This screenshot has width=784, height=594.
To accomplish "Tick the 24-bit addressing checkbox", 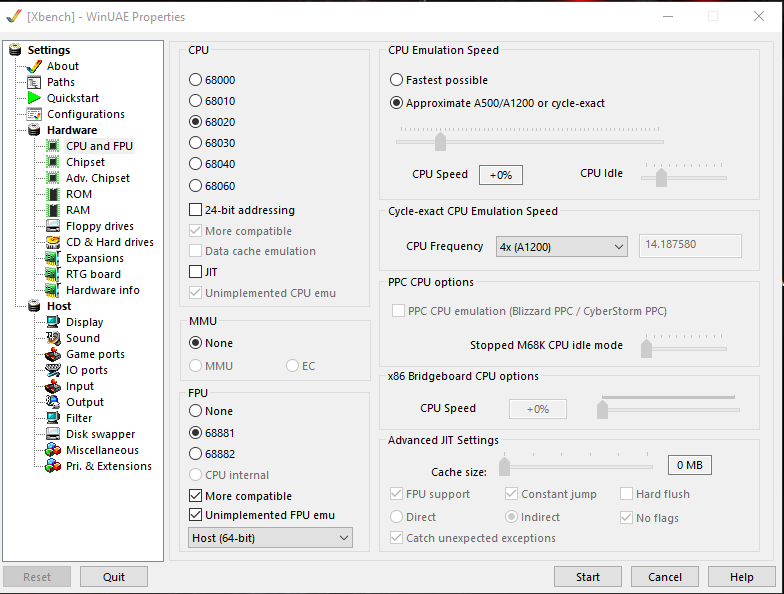I will [196, 210].
